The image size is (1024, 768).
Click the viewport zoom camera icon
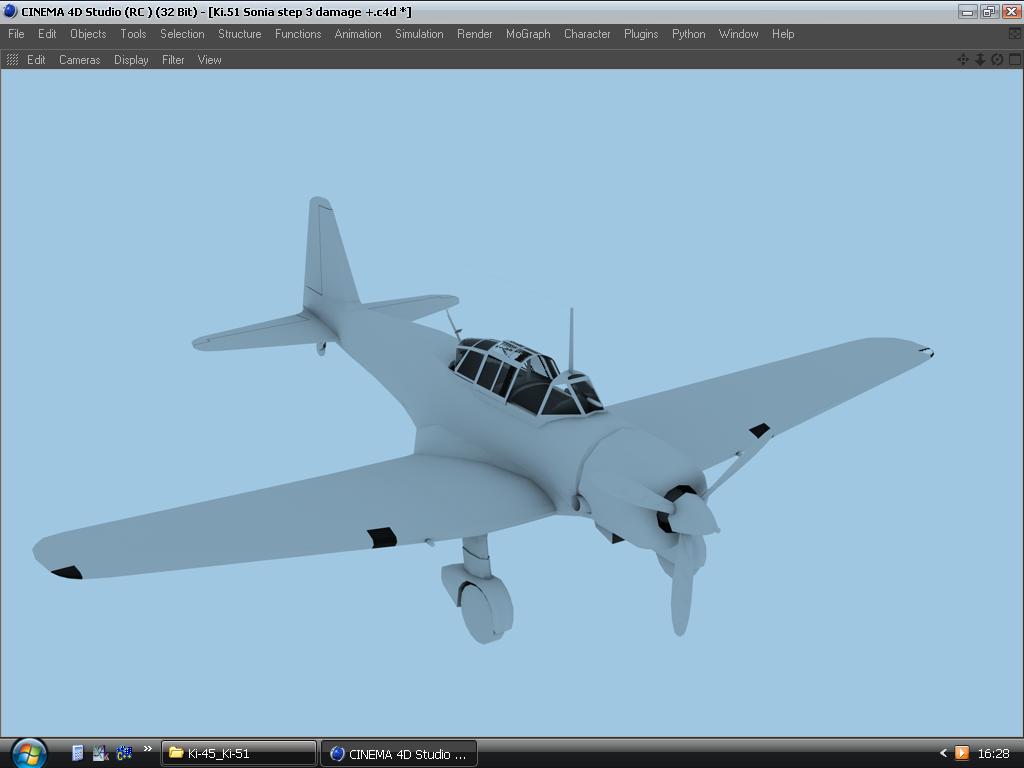click(980, 60)
